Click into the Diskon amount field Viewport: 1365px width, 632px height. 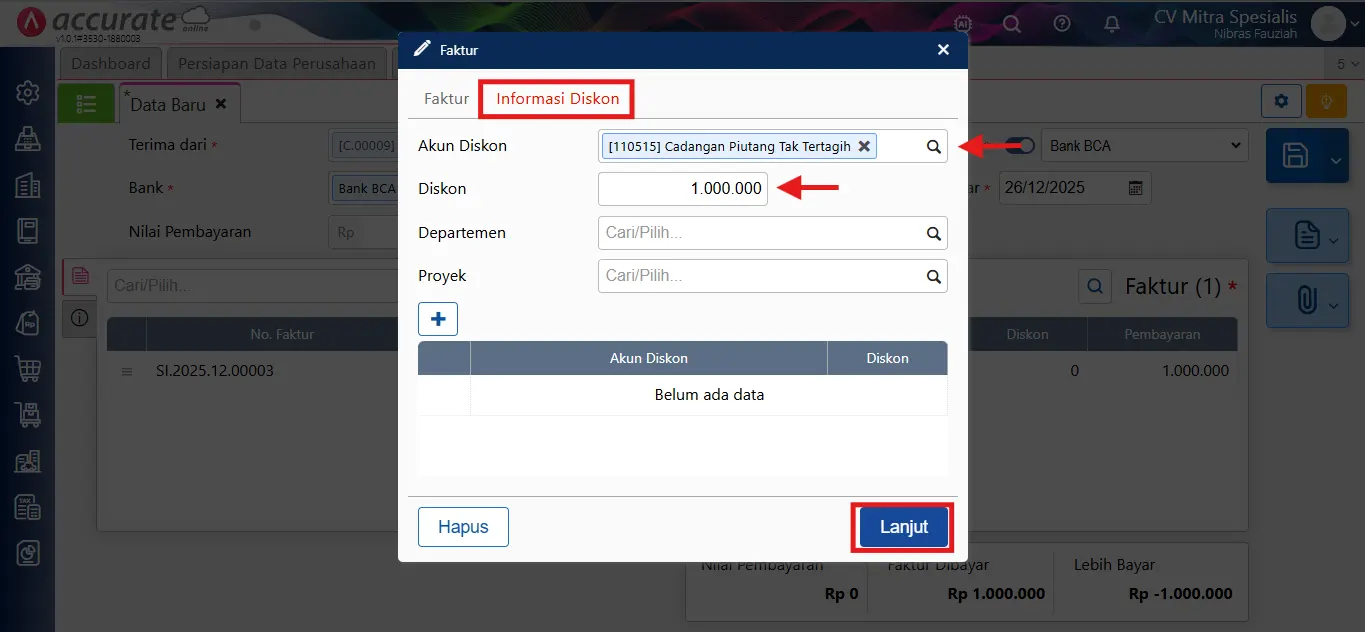pyautogui.click(x=683, y=188)
